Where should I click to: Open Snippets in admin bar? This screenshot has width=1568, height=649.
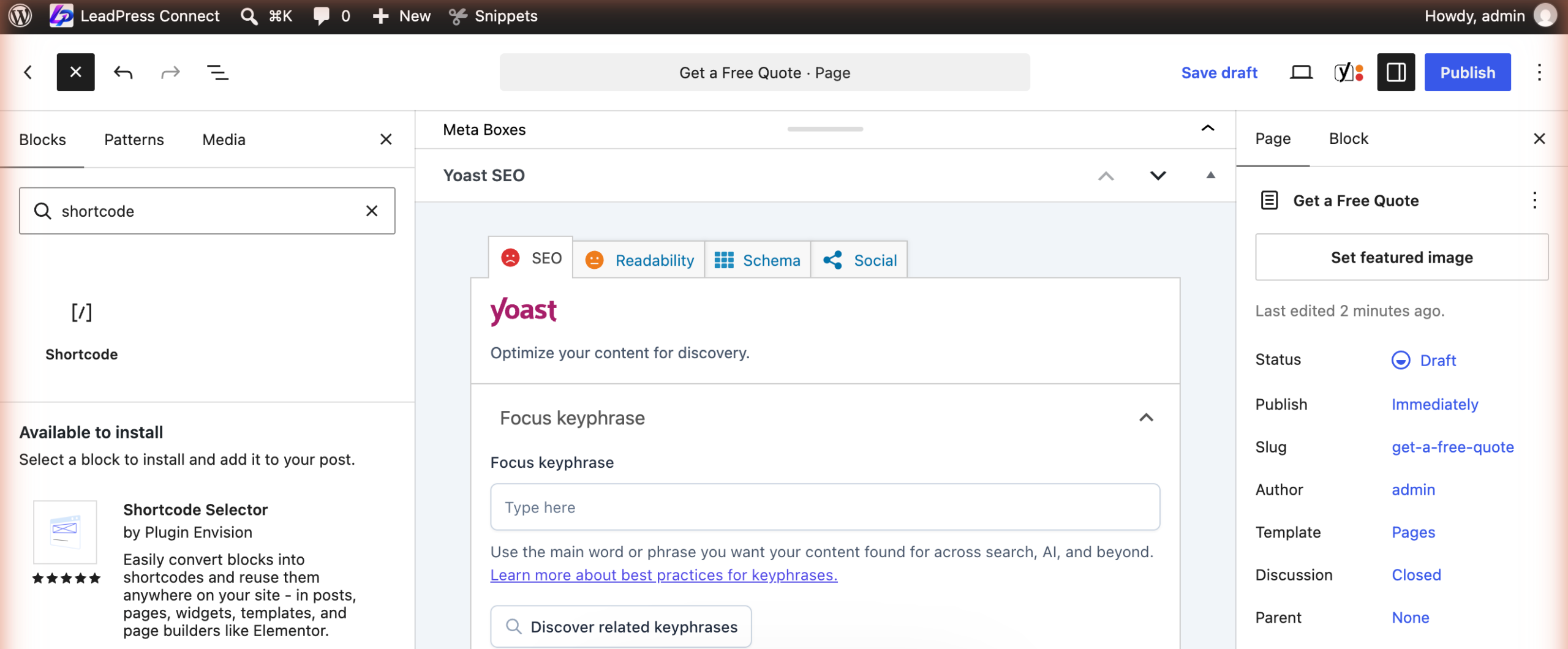click(493, 16)
